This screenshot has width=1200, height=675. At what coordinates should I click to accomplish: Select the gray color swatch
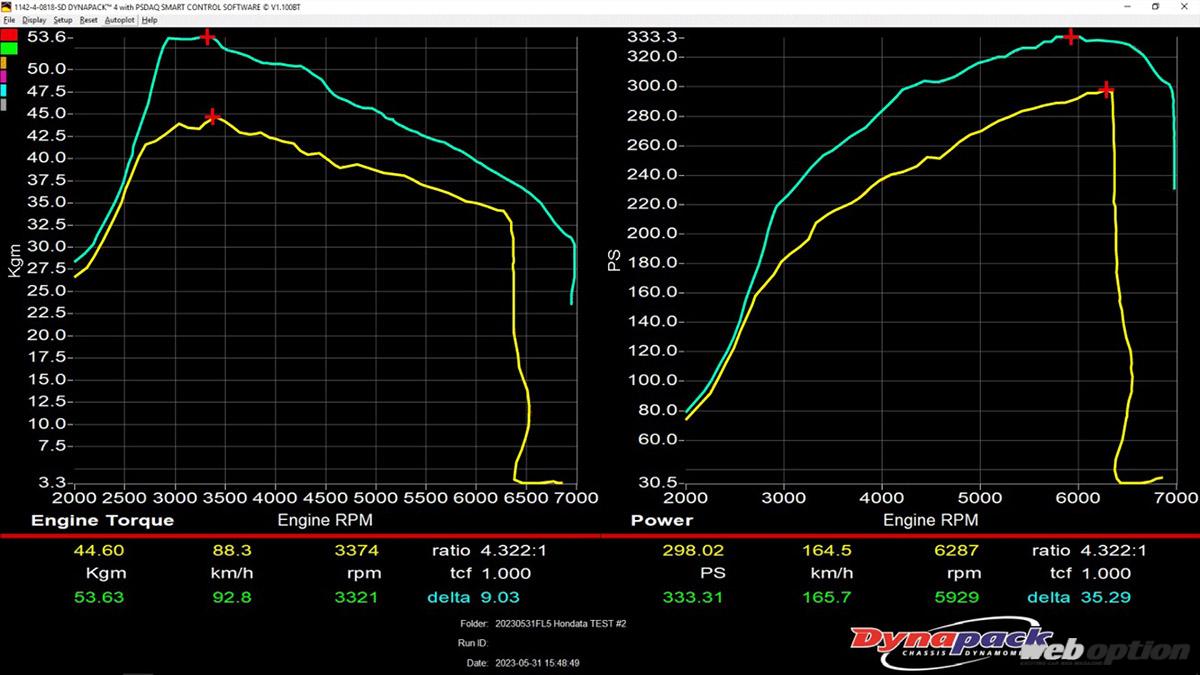click(x=5, y=104)
